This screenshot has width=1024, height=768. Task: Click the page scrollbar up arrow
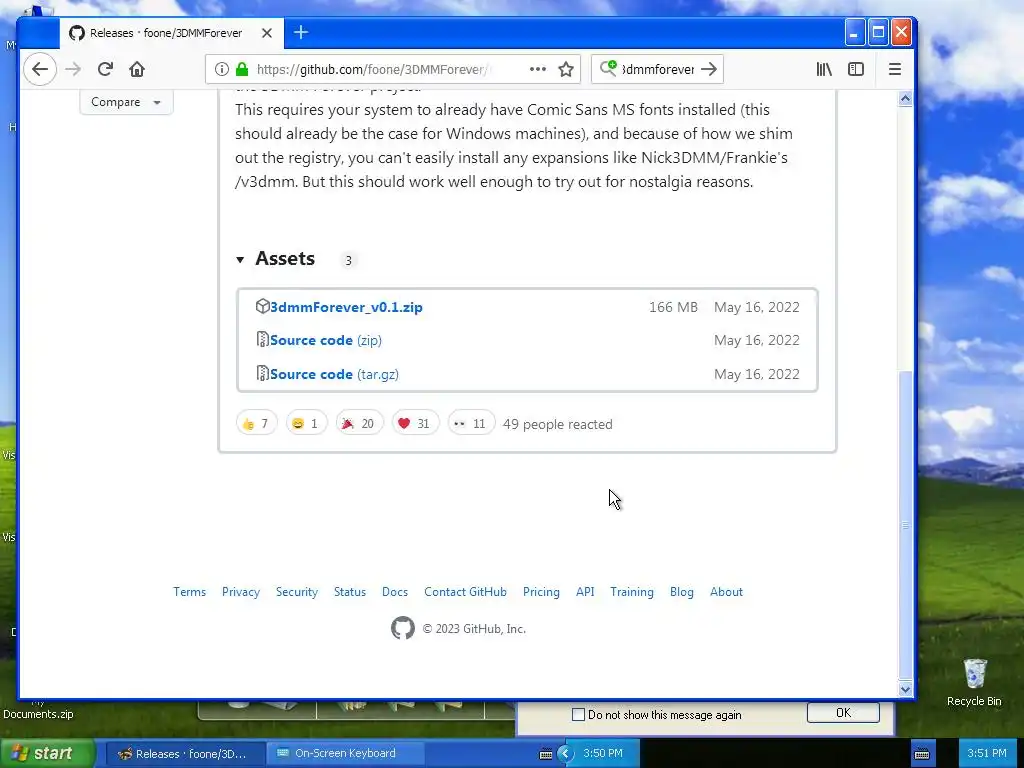tap(905, 99)
